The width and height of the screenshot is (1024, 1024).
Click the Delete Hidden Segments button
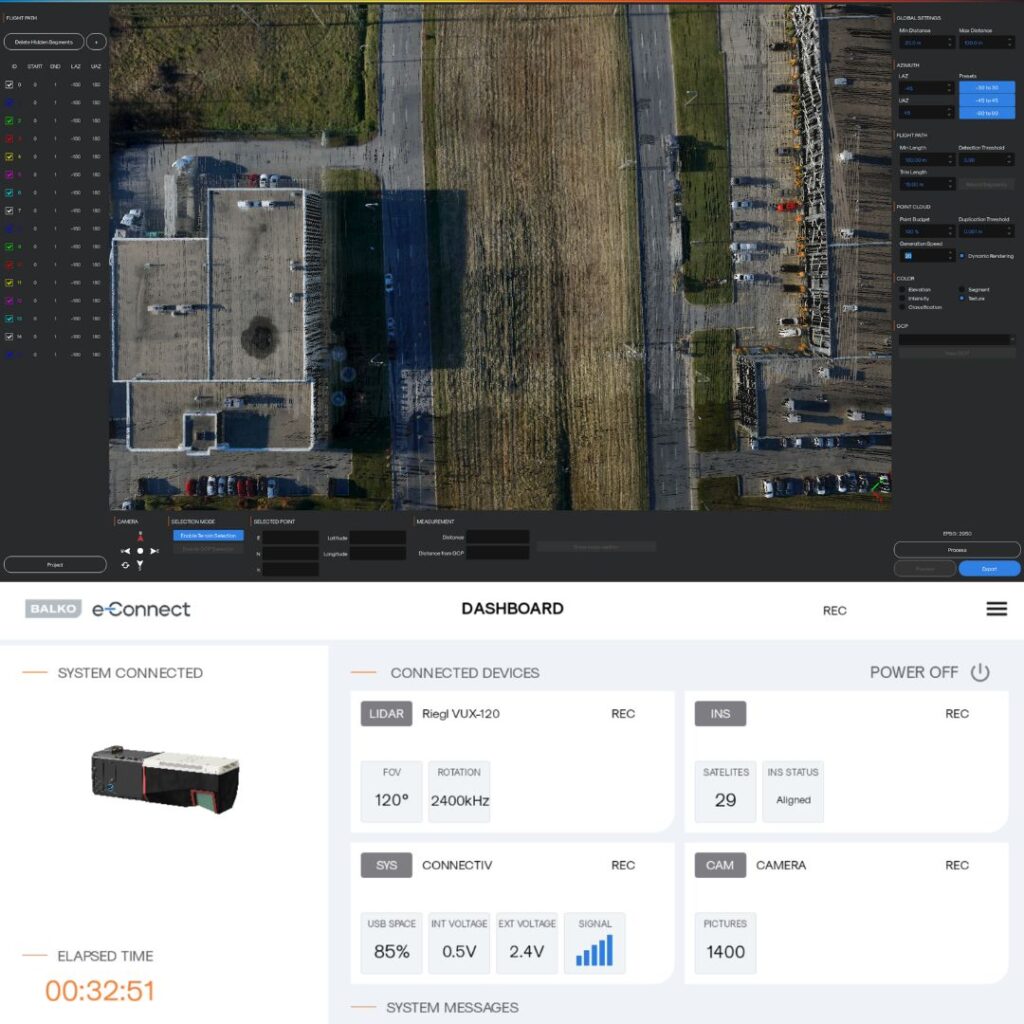[44, 42]
